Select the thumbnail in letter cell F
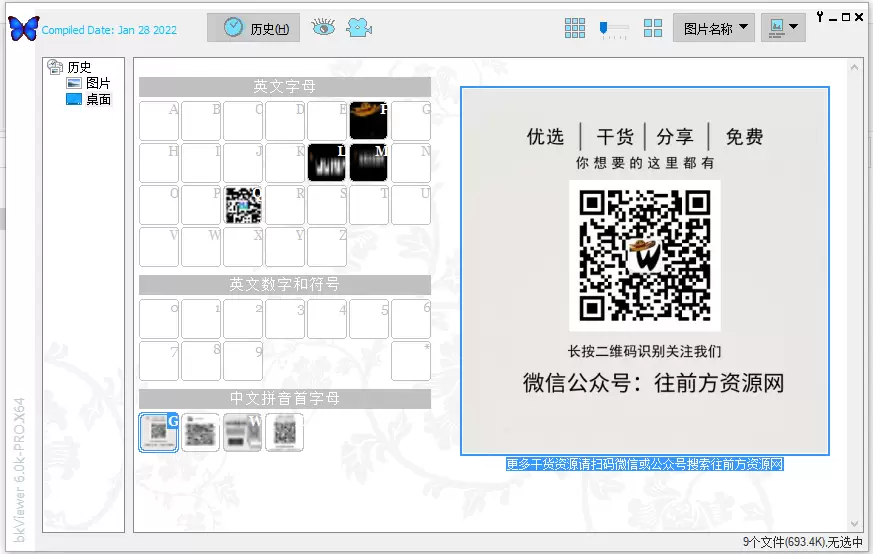The image size is (873, 554). point(369,120)
